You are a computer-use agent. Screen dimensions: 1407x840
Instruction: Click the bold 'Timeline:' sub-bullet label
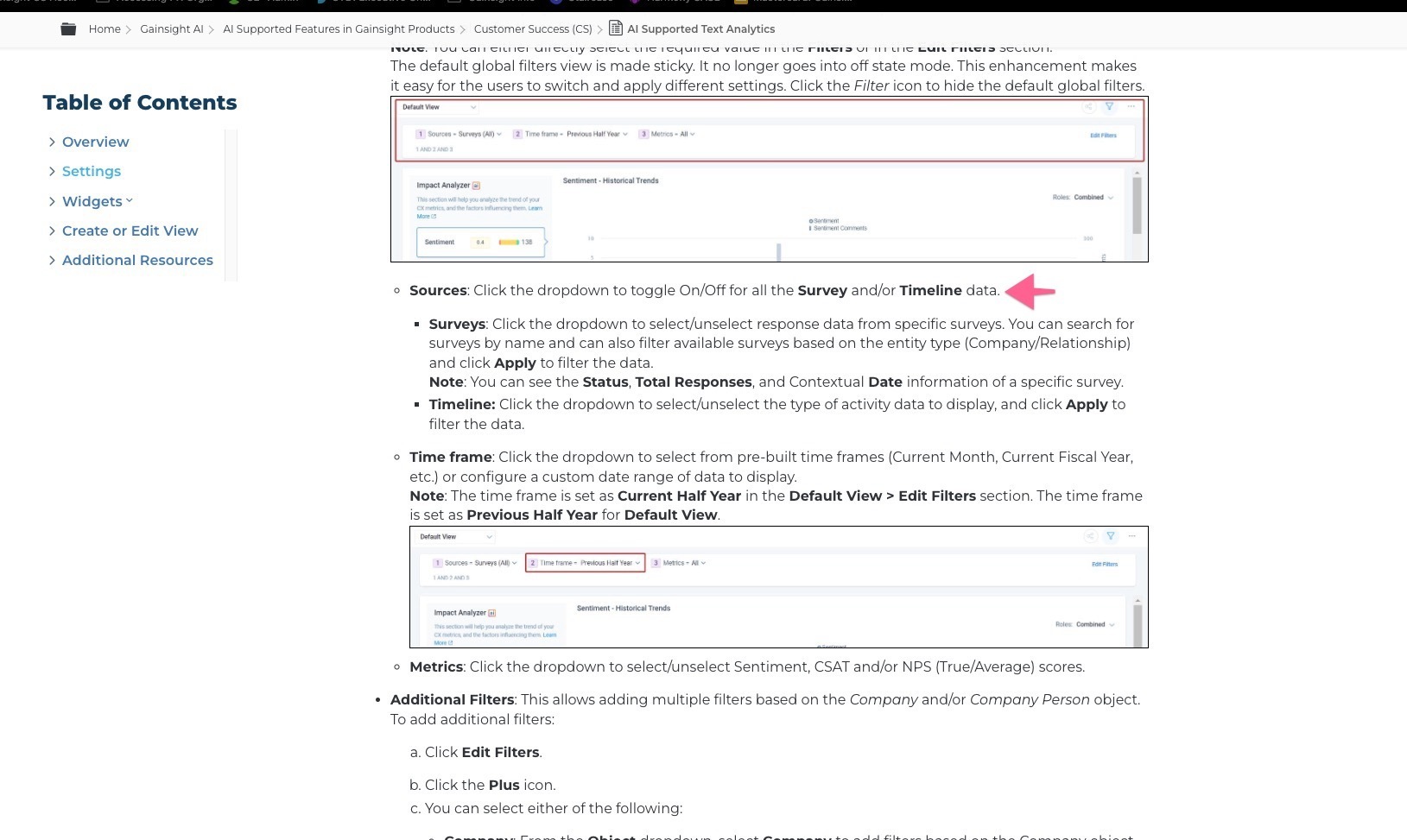tap(462, 404)
